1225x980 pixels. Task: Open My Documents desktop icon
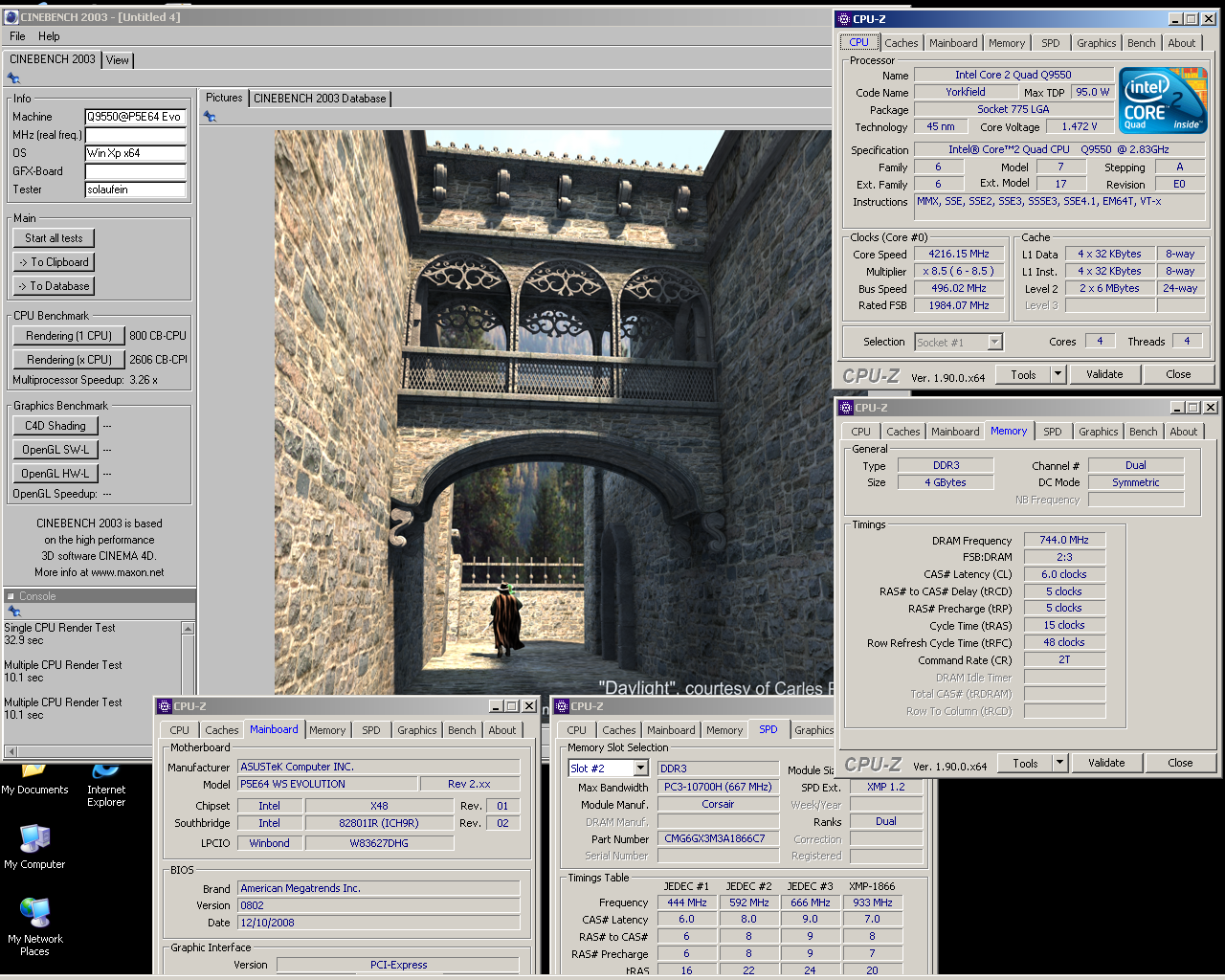pos(34,779)
